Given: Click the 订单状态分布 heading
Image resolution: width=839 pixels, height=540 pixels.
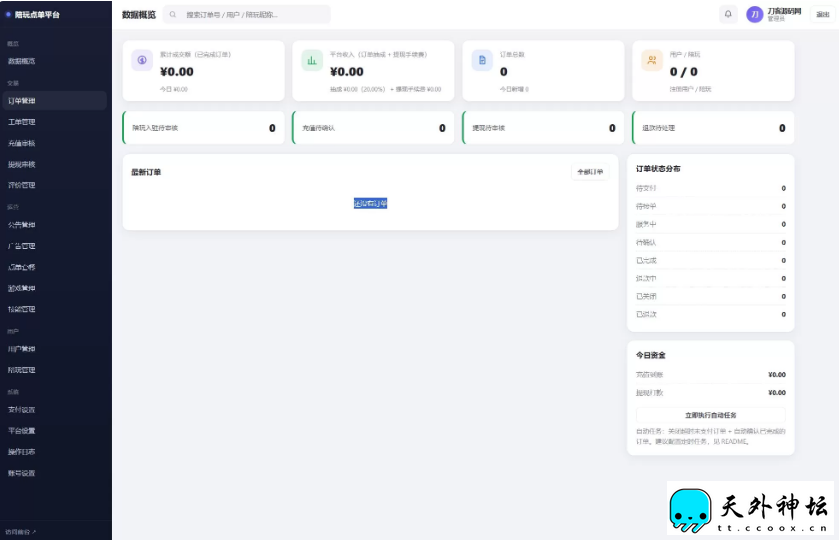Looking at the screenshot, I should tap(658, 169).
